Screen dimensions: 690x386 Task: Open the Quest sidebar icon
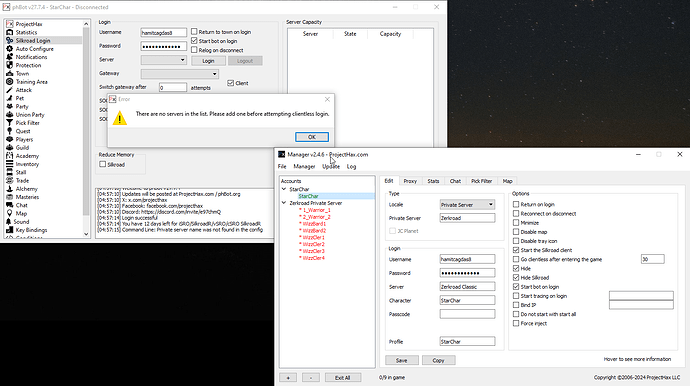(x=10, y=131)
